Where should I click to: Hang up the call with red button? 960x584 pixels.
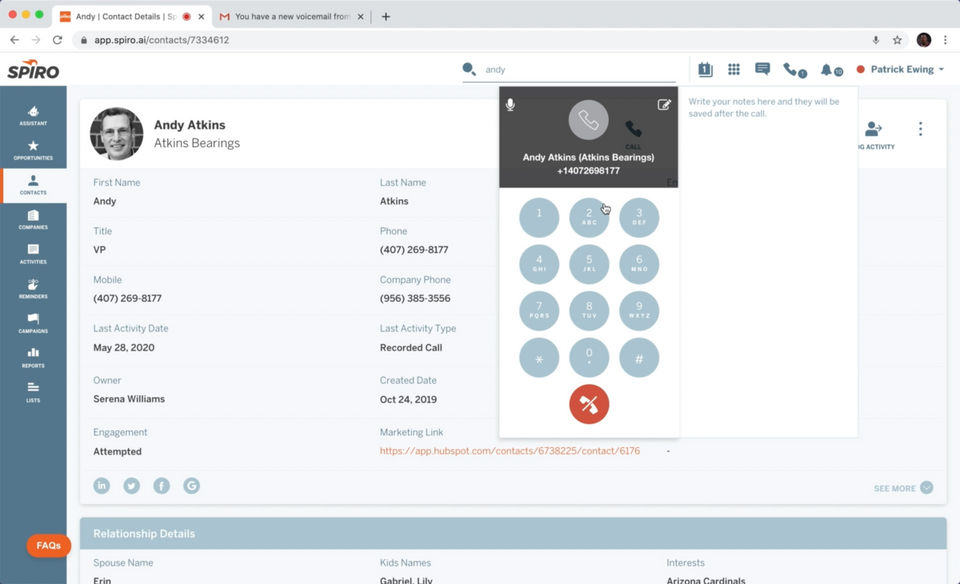click(589, 404)
